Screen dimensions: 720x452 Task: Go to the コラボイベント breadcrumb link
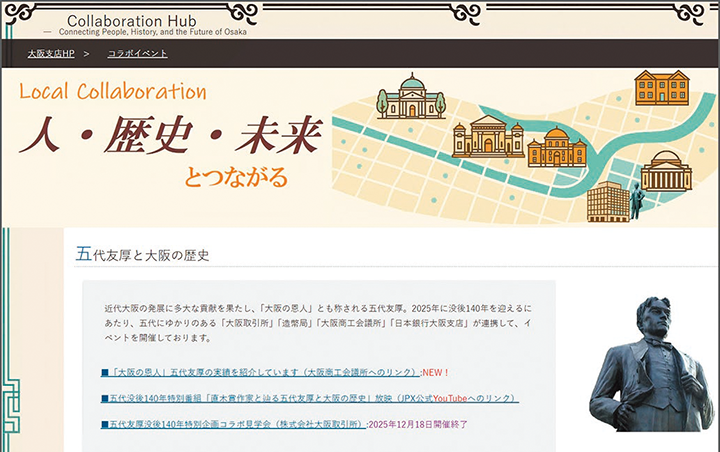(137, 54)
